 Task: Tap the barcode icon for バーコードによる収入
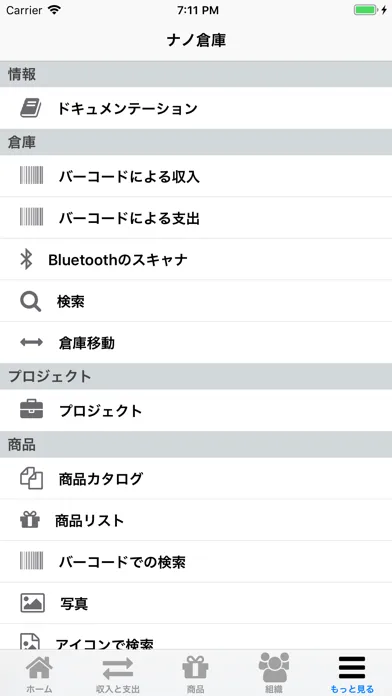32,176
